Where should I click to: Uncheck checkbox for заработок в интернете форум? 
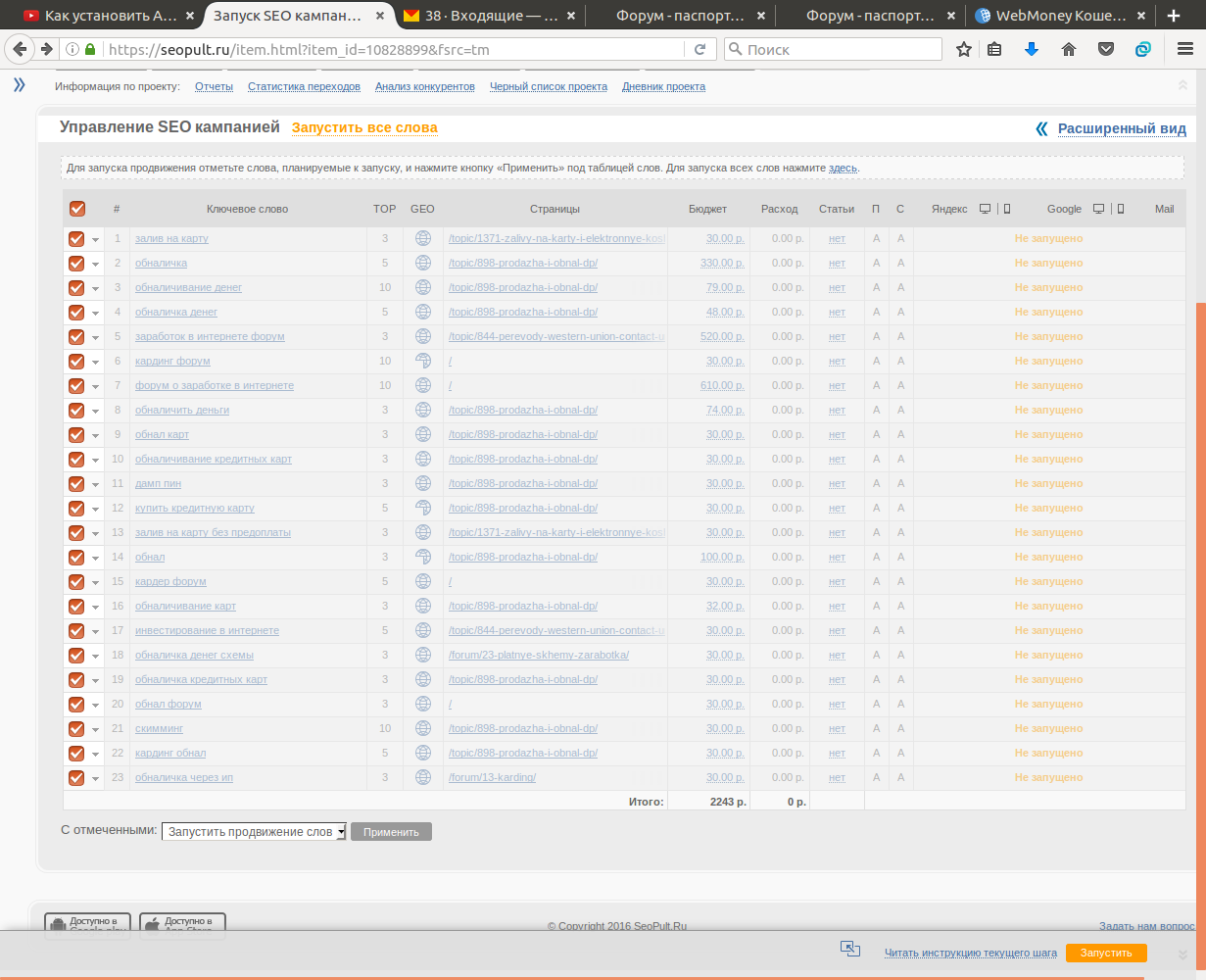pyautogui.click(x=76, y=336)
